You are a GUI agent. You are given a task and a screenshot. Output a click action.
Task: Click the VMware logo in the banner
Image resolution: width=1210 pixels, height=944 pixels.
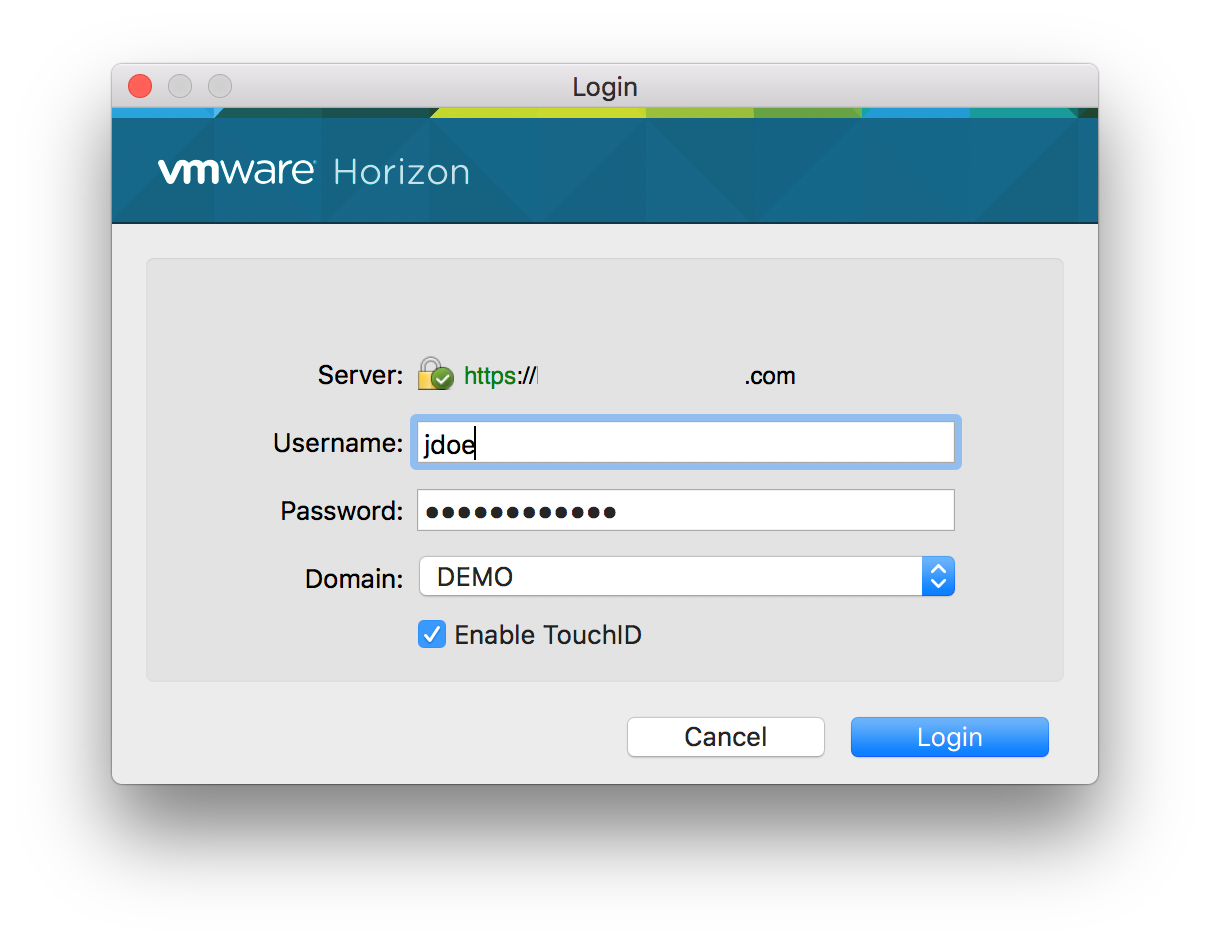coord(236,171)
